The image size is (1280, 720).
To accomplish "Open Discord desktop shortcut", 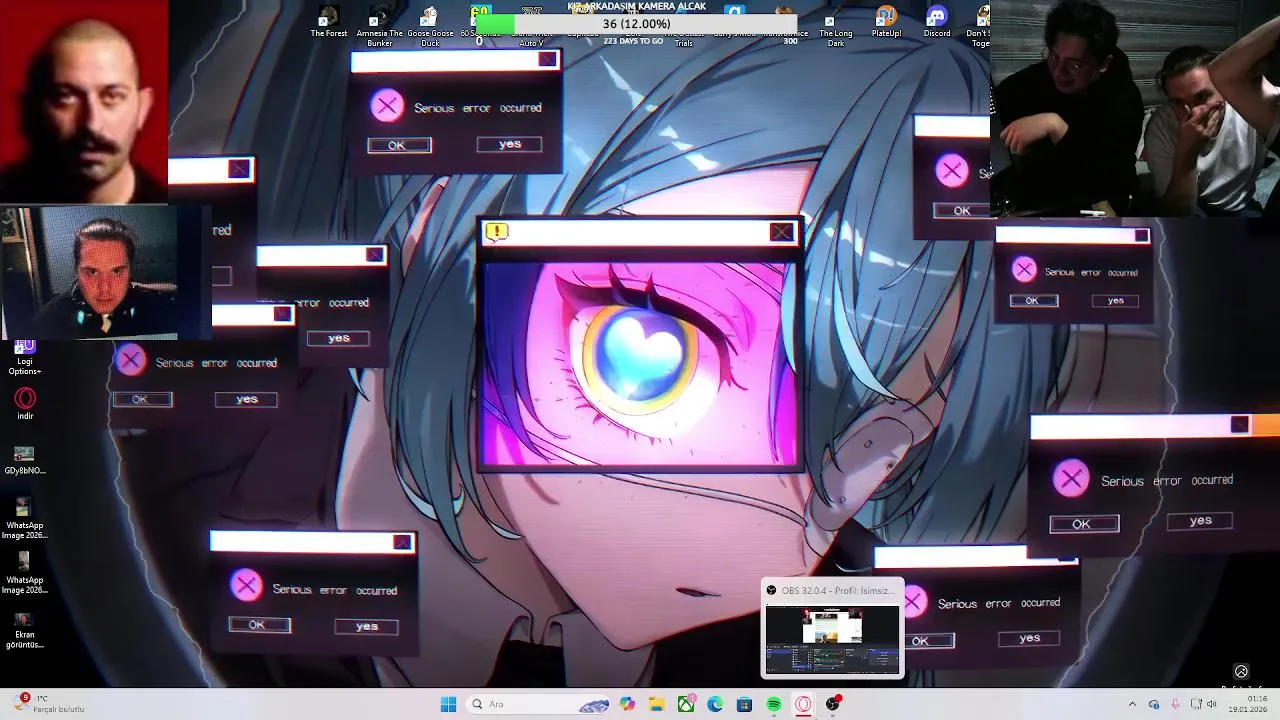I will (x=937, y=22).
